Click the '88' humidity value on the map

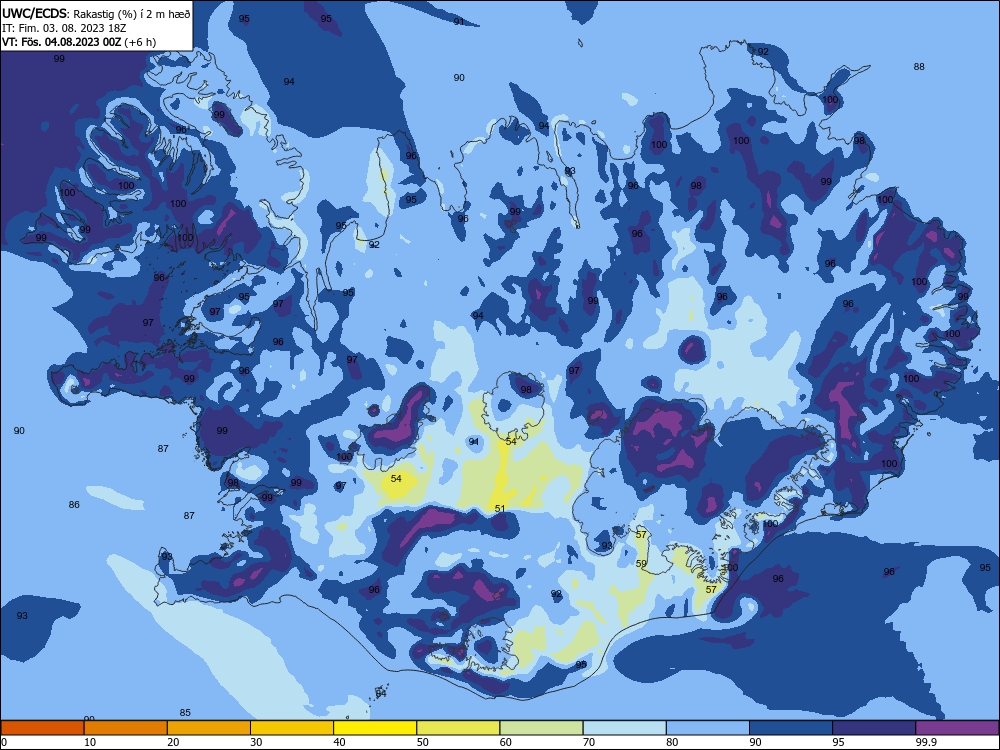(919, 66)
